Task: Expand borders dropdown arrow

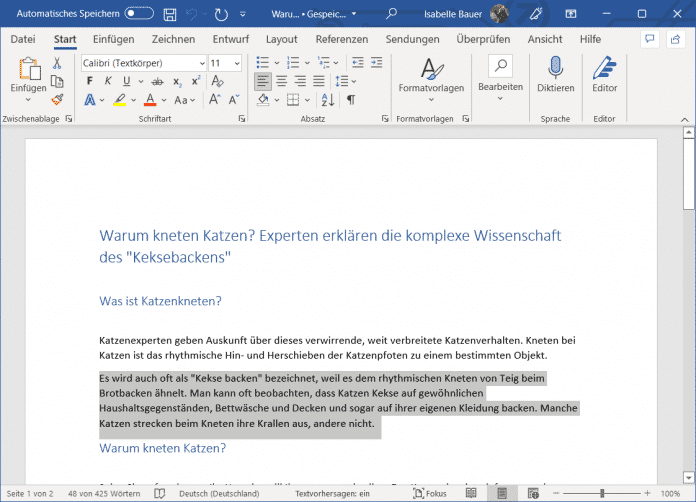Action: (307, 100)
